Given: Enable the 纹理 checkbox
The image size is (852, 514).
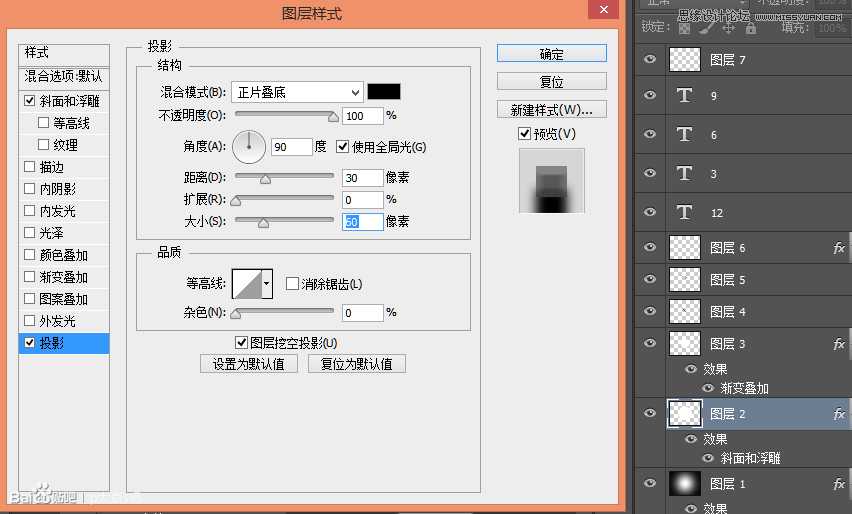Looking at the screenshot, I should pos(43,145).
